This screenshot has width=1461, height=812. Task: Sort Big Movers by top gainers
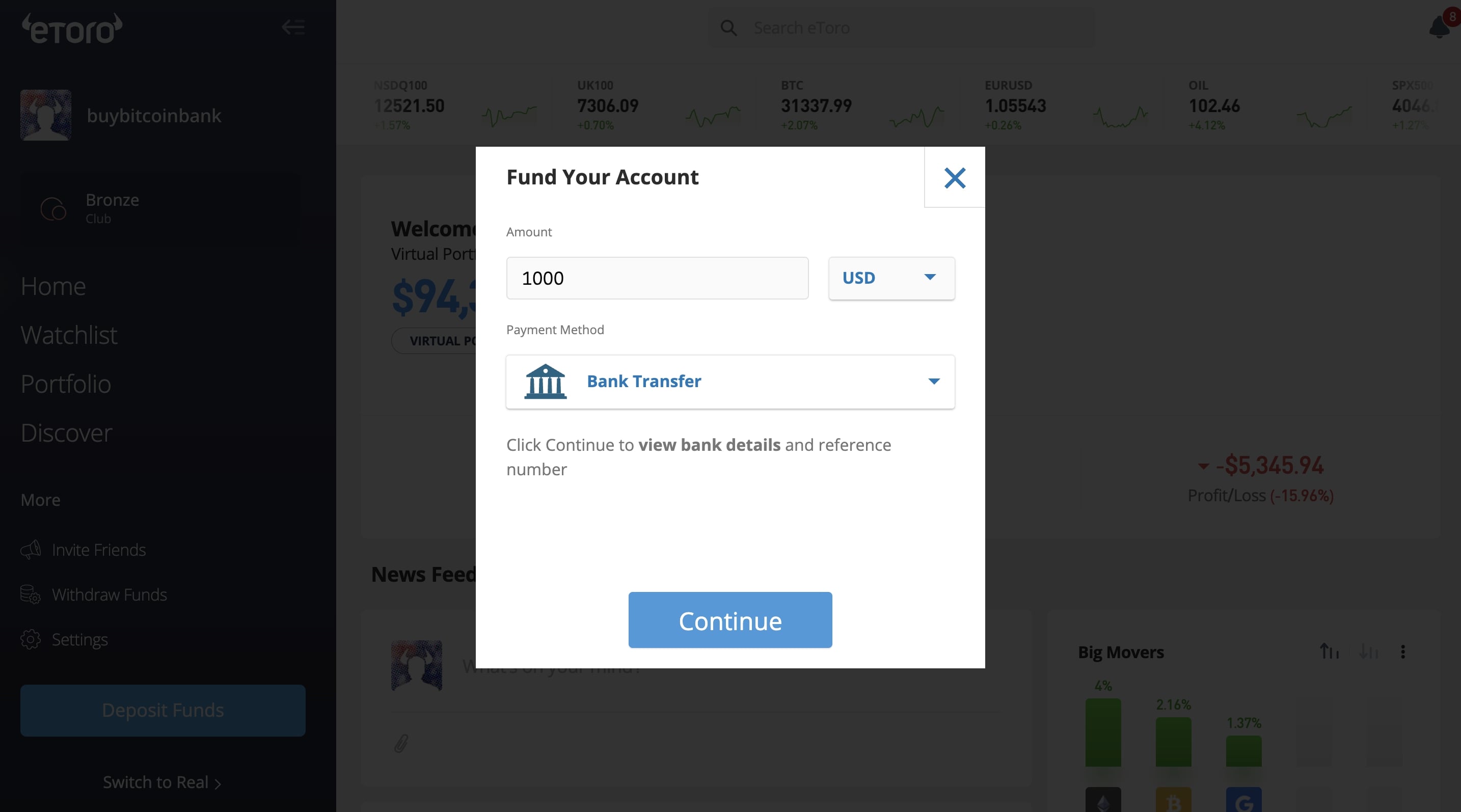1329,652
